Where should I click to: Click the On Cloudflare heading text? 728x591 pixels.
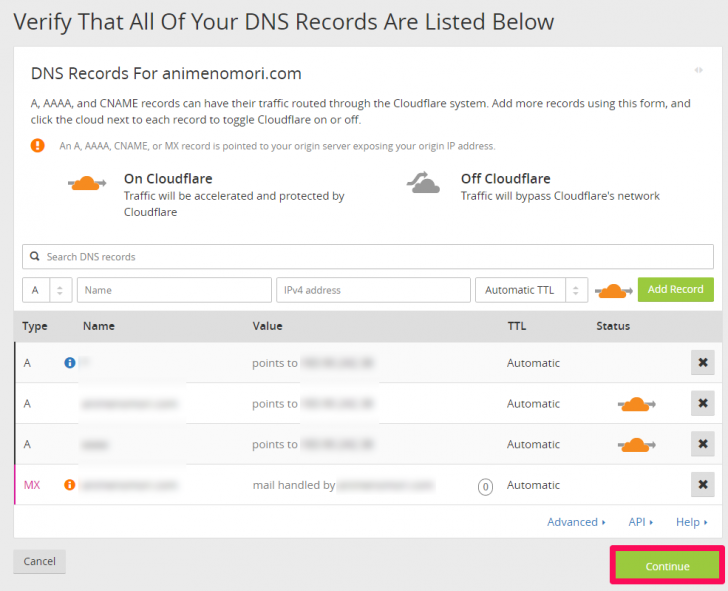point(168,179)
